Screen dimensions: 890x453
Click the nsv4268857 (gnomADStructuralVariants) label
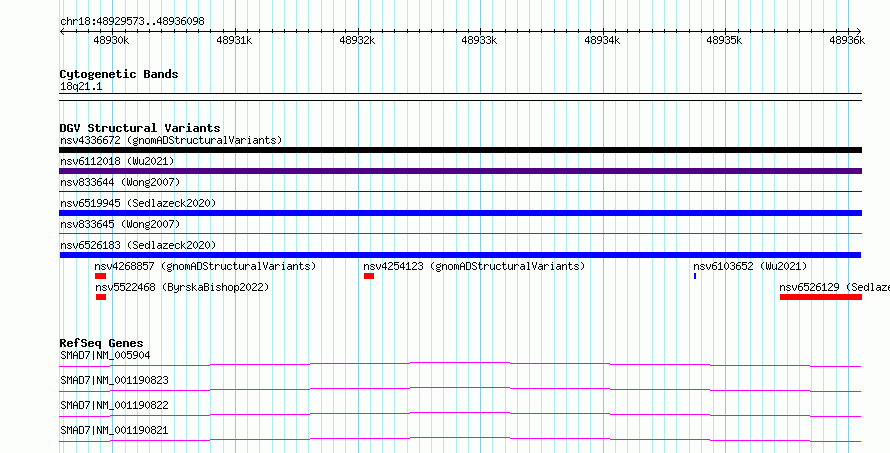[x=205, y=266]
